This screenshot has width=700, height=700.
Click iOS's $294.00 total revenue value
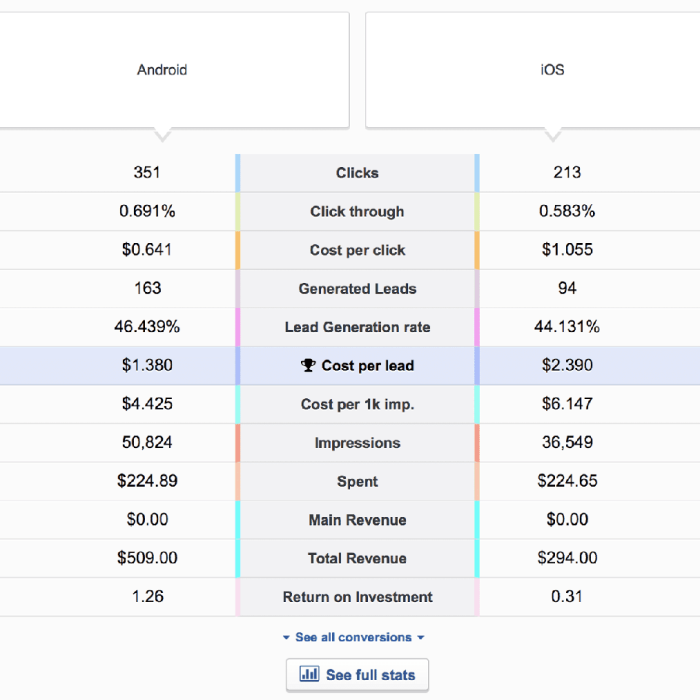[567, 559]
